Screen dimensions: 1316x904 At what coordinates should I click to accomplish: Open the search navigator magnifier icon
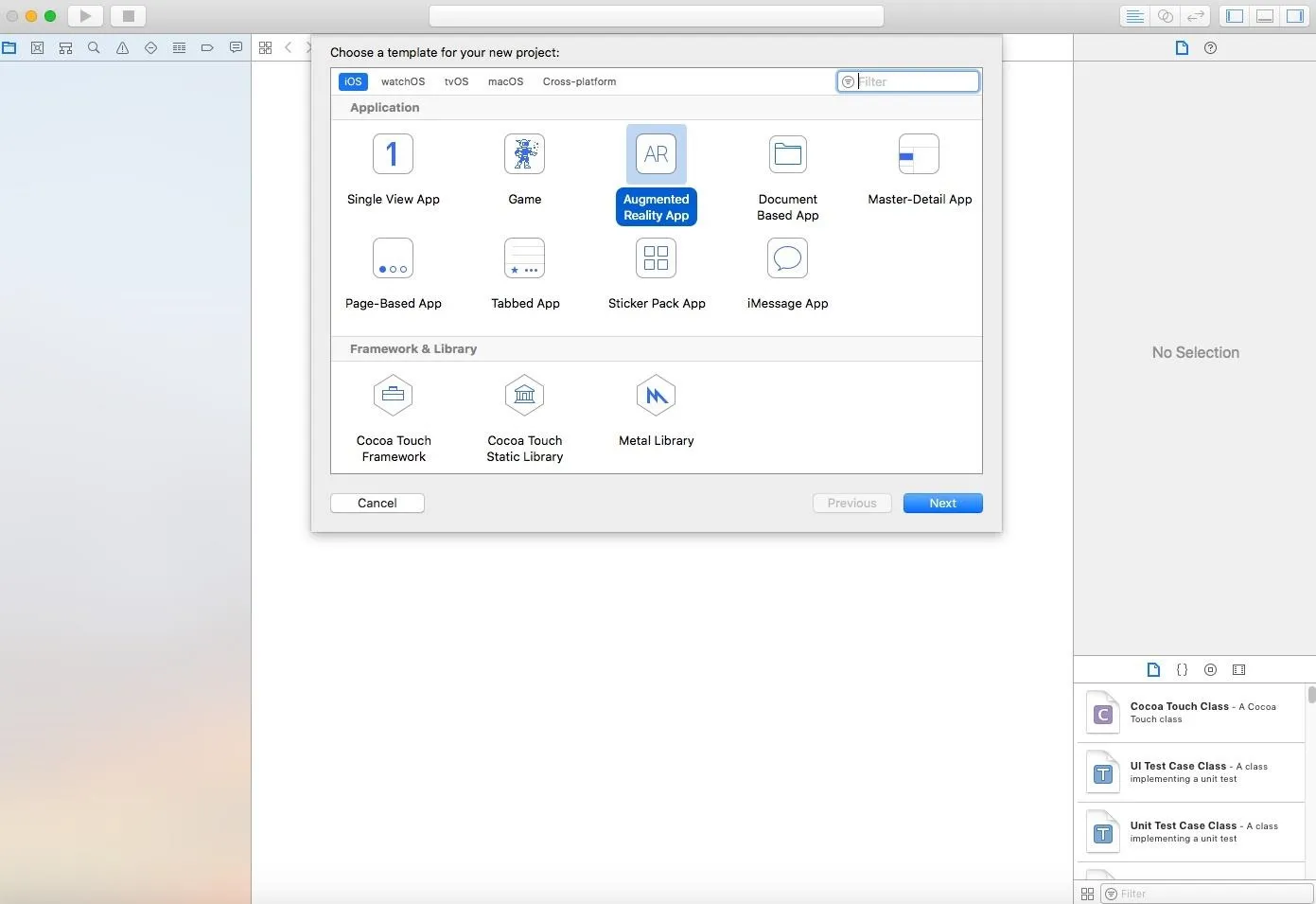[94, 47]
